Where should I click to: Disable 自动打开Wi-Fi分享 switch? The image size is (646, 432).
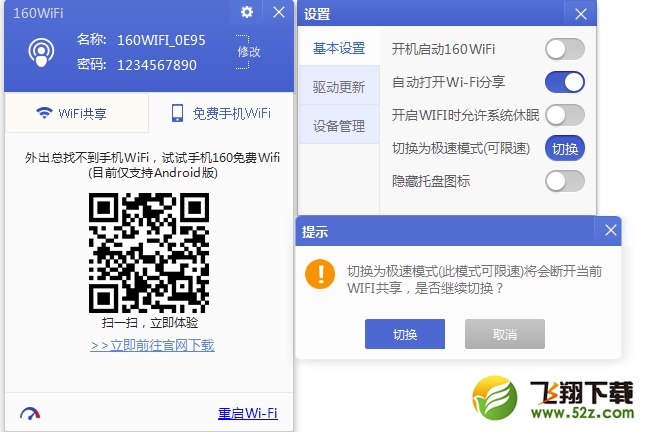coord(565,82)
